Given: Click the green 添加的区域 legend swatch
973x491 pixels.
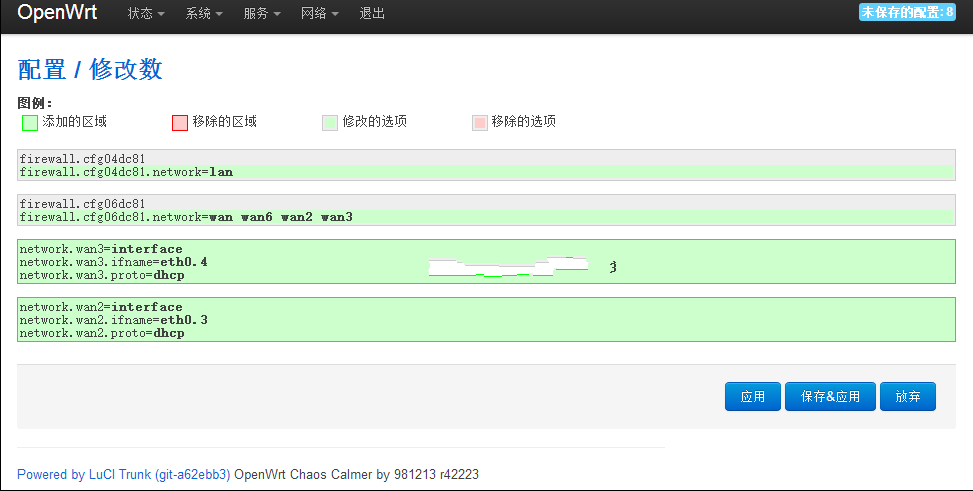Looking at the screenshot, I should coord(30,123).
